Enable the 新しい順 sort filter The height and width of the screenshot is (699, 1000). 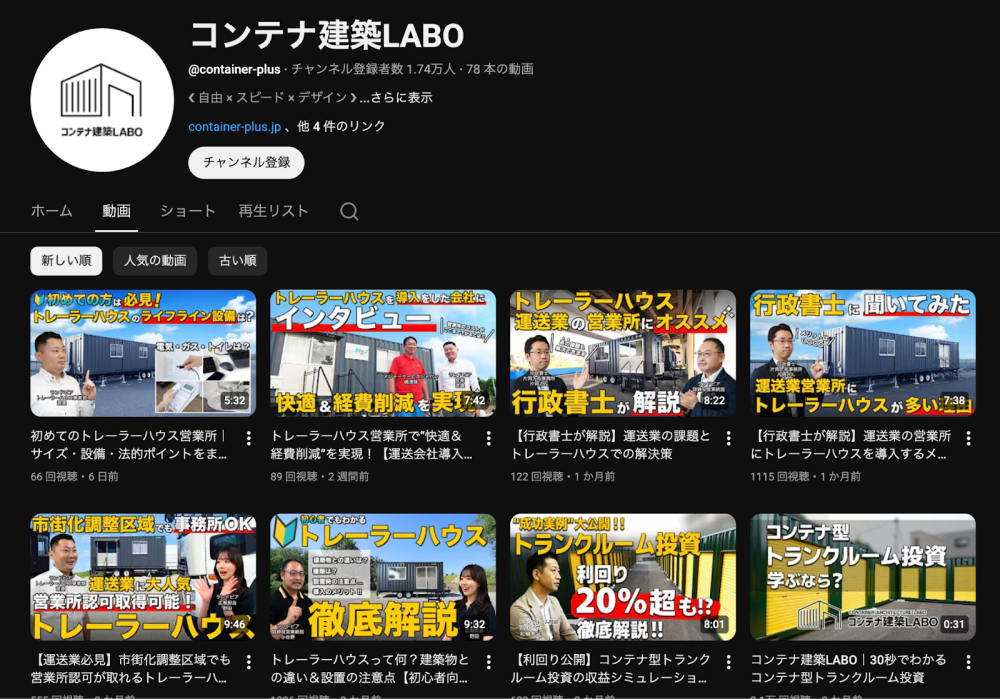[x=64, y=260]
